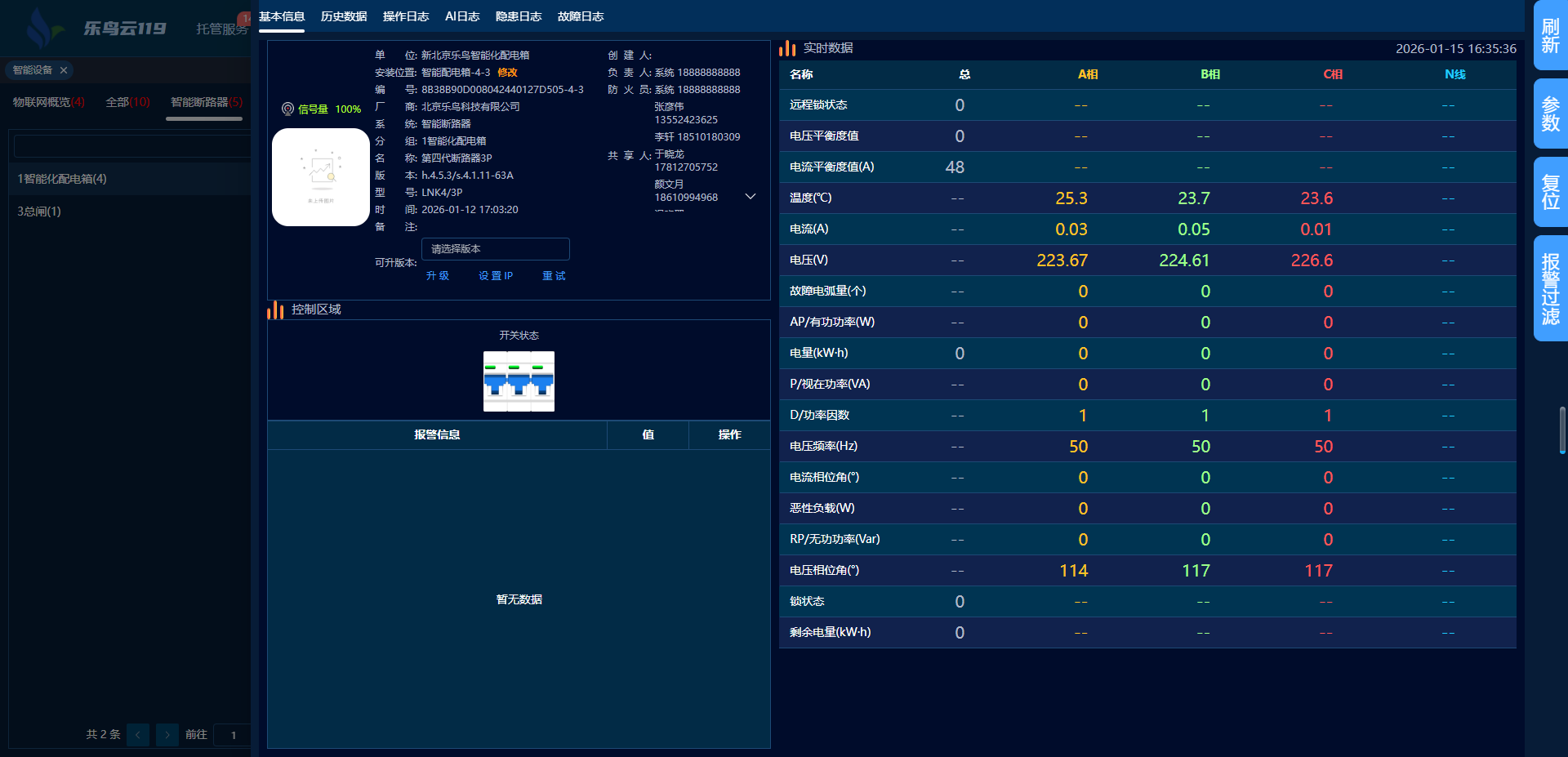Click the device placeholder image thumbnail
Screen dimensions: 1568x757
tap(320, 177)
